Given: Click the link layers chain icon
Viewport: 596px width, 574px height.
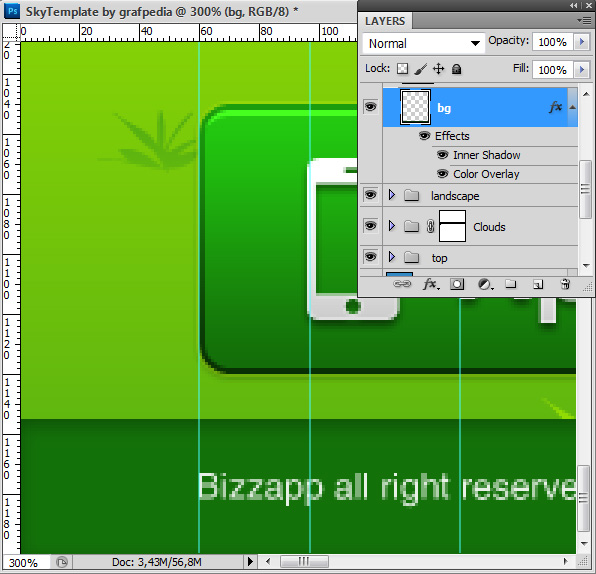Looking at the screenshot, I should click(402, 284).
